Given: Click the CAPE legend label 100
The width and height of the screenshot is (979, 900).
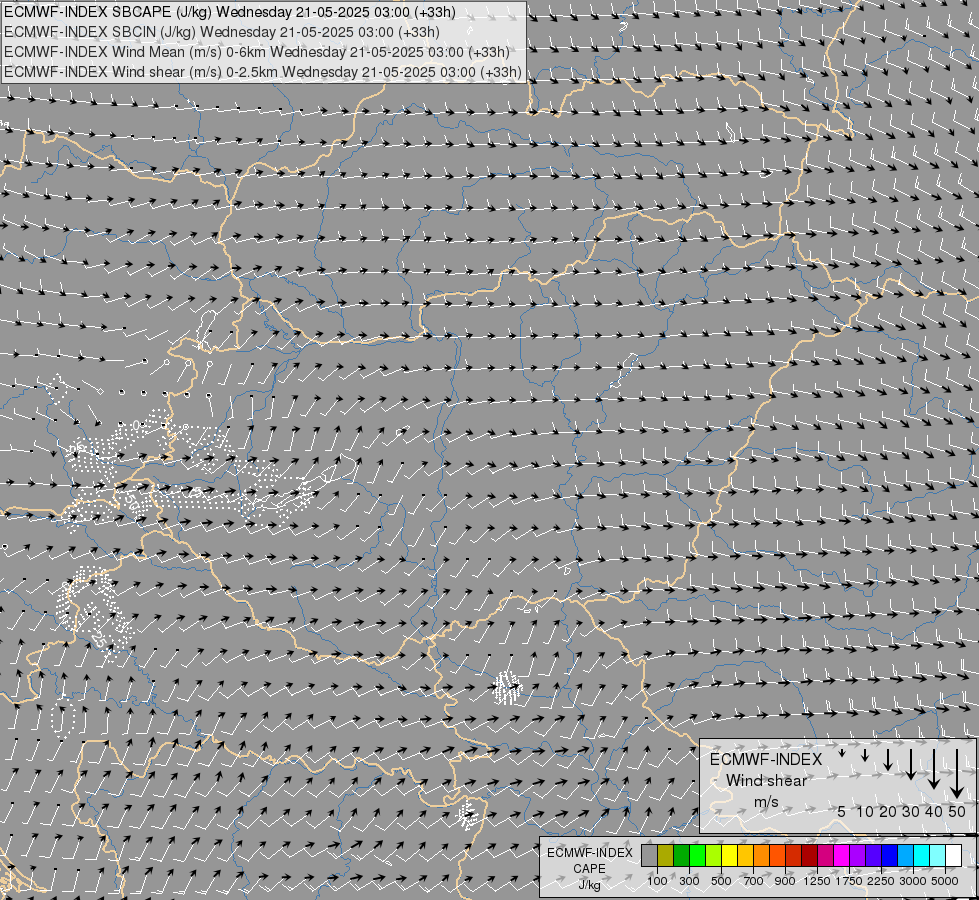Looking at the screenshot, I should [x=657, y=881].
